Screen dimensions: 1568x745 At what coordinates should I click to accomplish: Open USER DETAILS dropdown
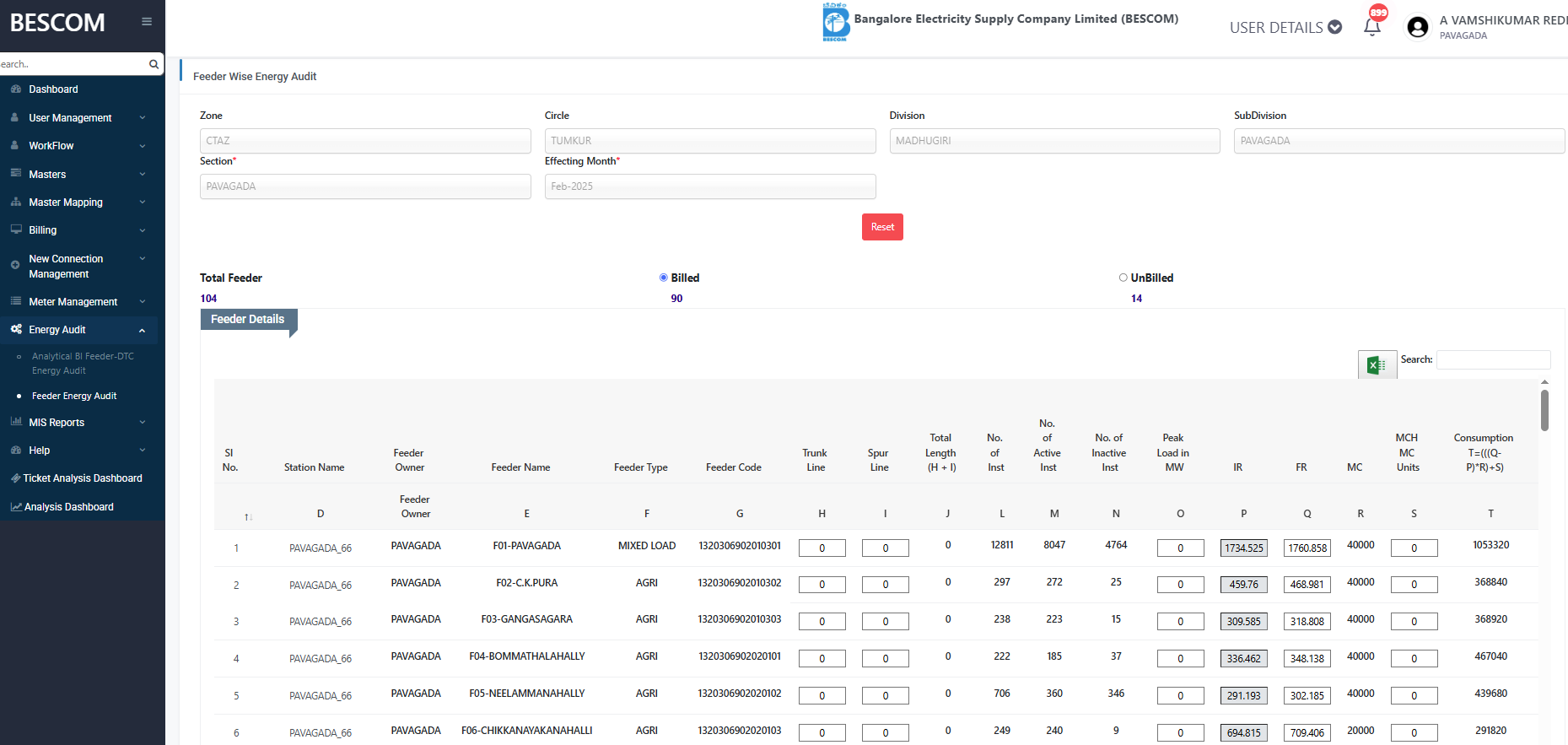point(1285,27)
